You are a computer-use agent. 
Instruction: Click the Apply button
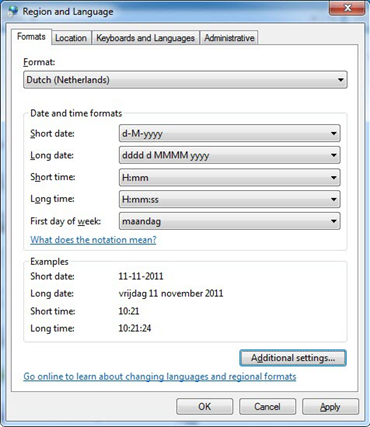click(330, 407)
